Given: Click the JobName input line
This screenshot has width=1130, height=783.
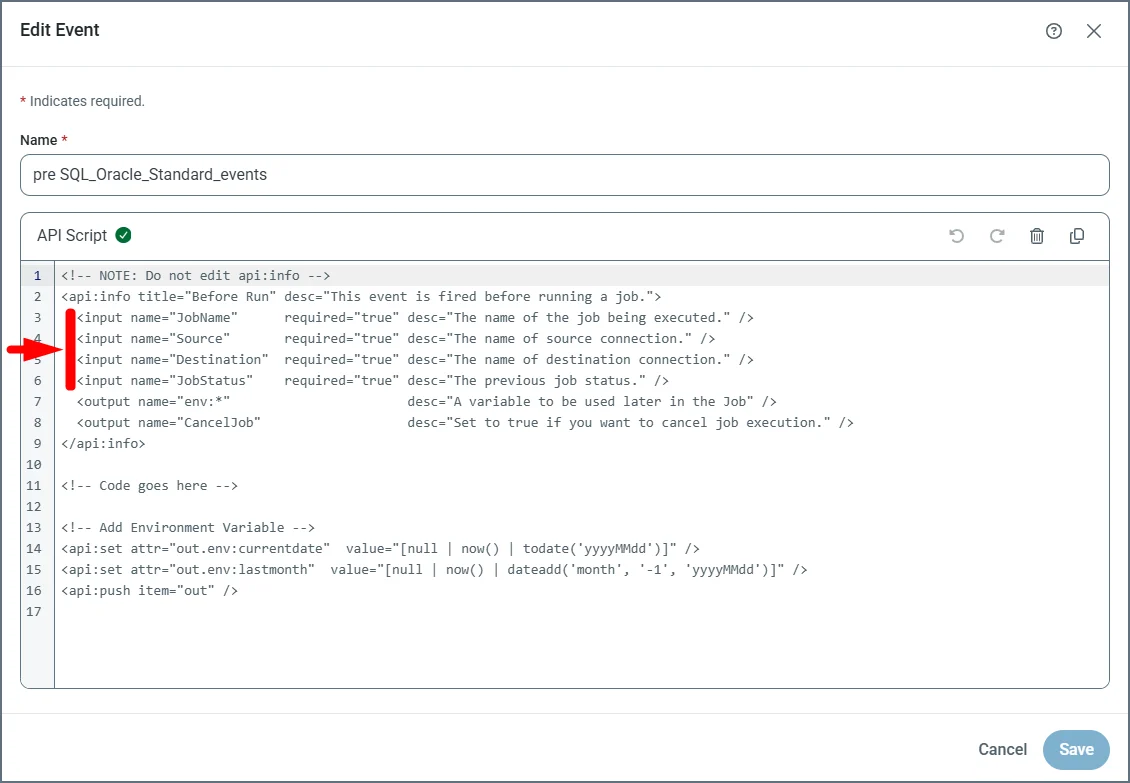Looking at the screenshot, I should tap(415, 317).
